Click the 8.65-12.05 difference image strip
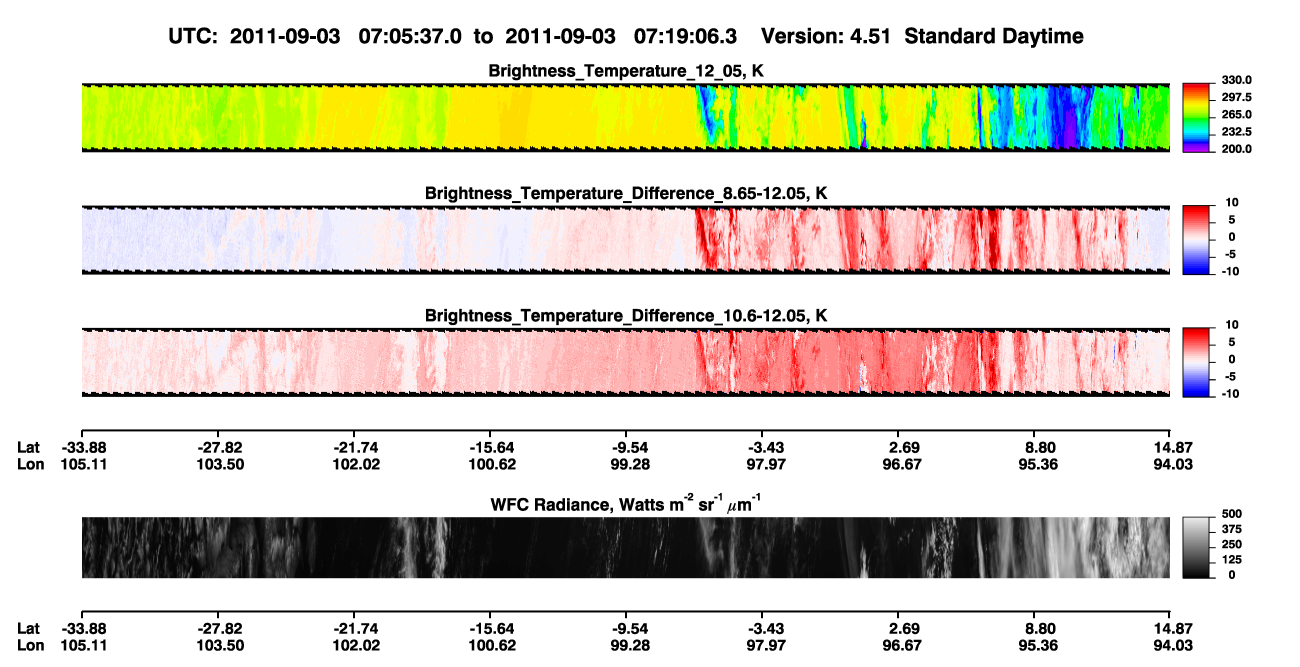The height and width of the screenshot is (667, 1300). pyautogui.click(x=626, y=240)
